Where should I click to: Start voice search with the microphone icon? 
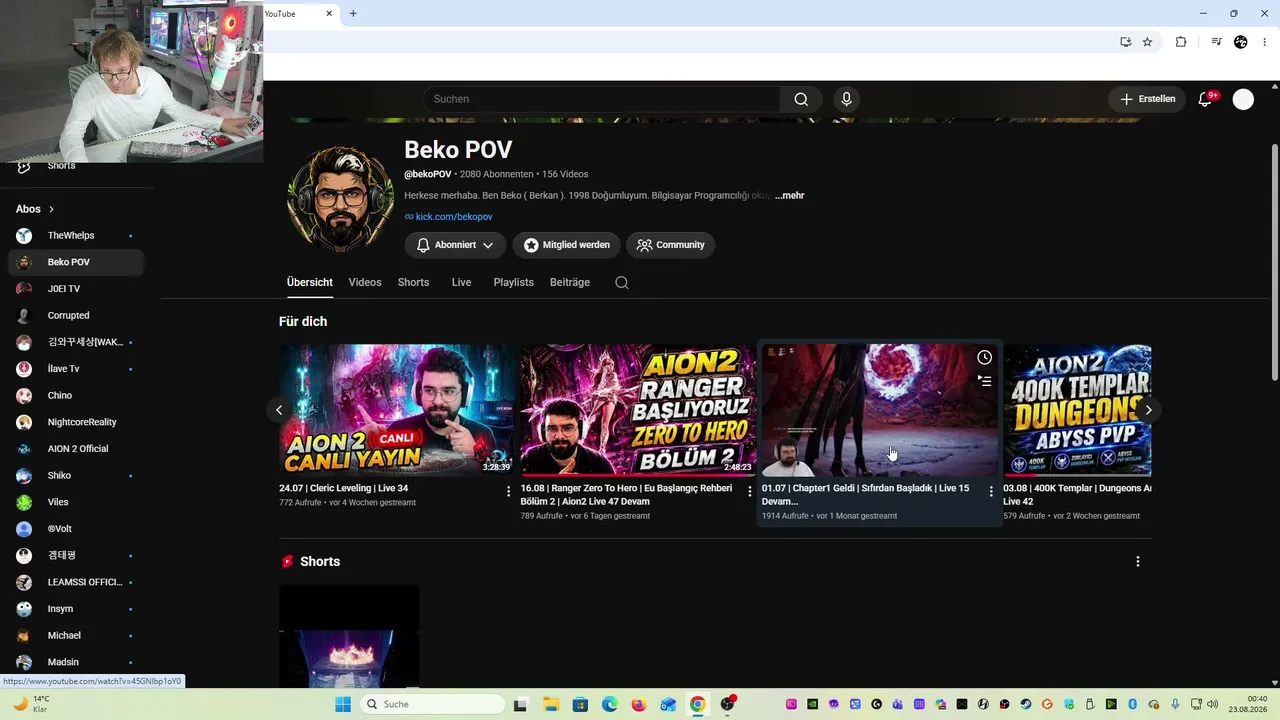pyautogui.click(x=846, y=99)
